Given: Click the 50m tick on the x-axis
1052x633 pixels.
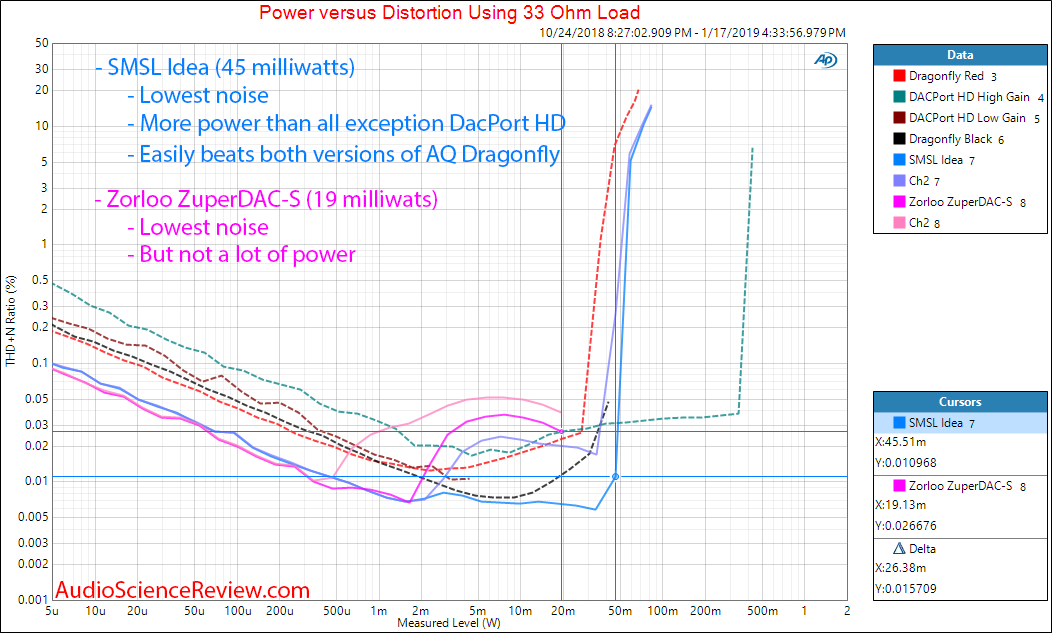Looking at the screenshot, I should [620, 610].
